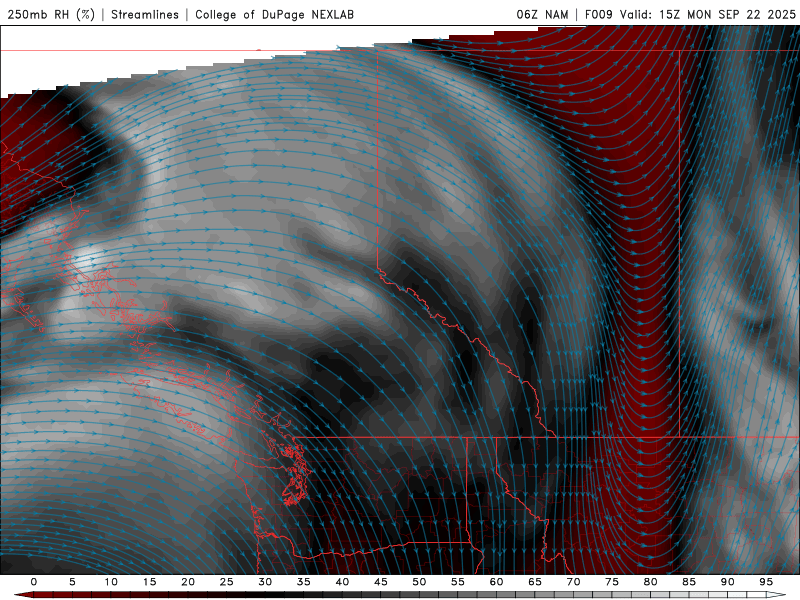Click the colorbar label '15'
This screenshot has height=600, width=800.
[x=149, y=582]
